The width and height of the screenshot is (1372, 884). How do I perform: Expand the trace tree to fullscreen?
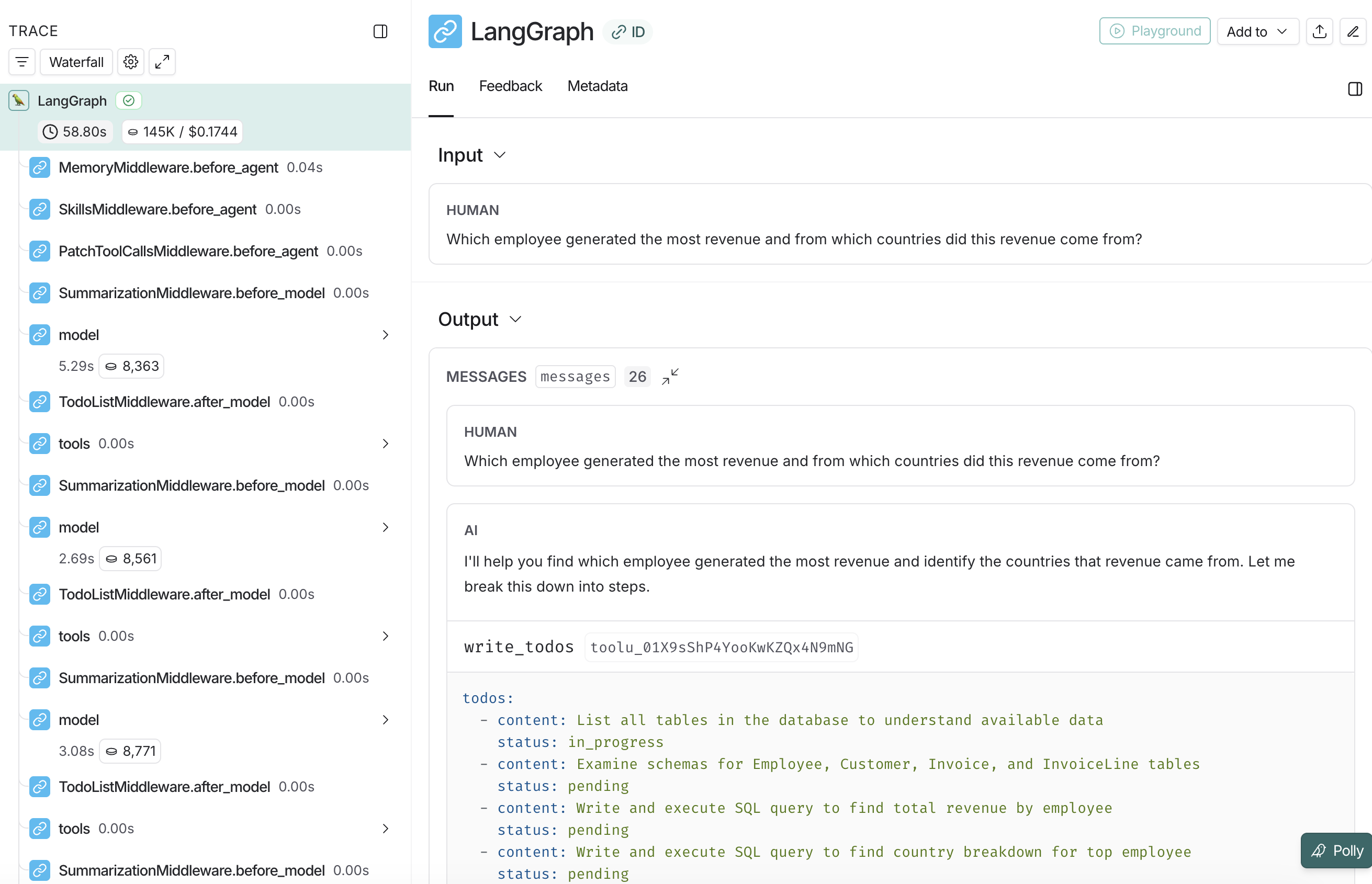pos(162,62)
